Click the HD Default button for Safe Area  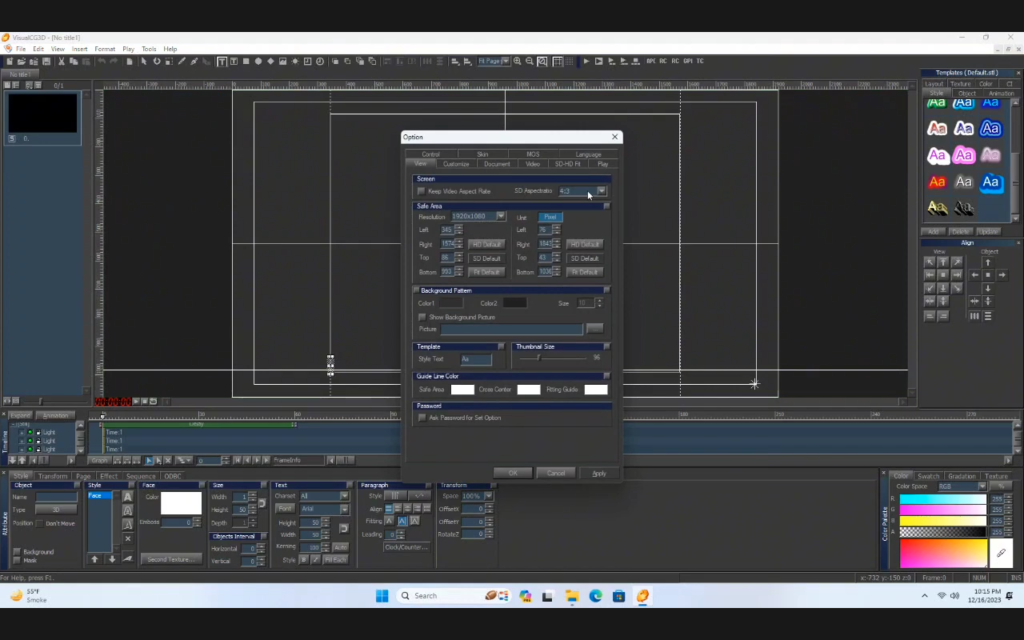tap(485, 244)
